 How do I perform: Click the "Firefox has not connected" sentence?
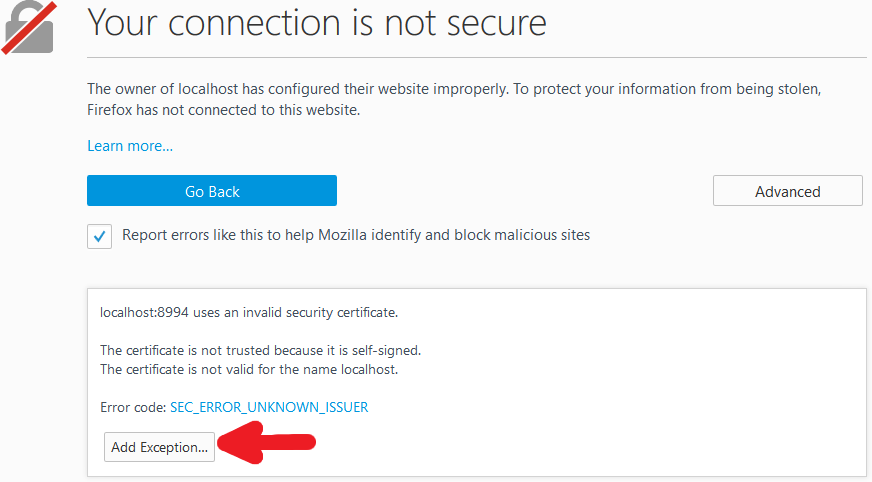click(x=223, y=110)
